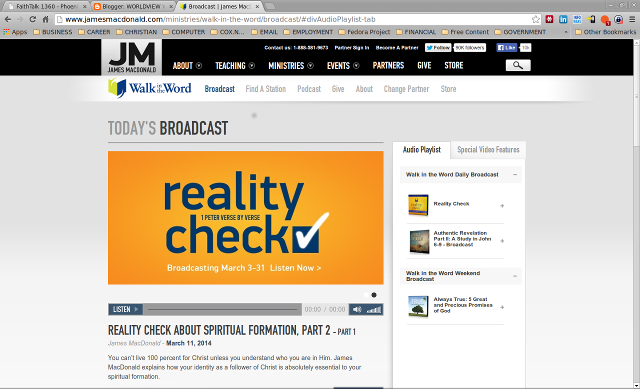640x389 pixels.
Task: Collapse Walk in the Word Daily Broadcast
Action: (x=515, y=175)
